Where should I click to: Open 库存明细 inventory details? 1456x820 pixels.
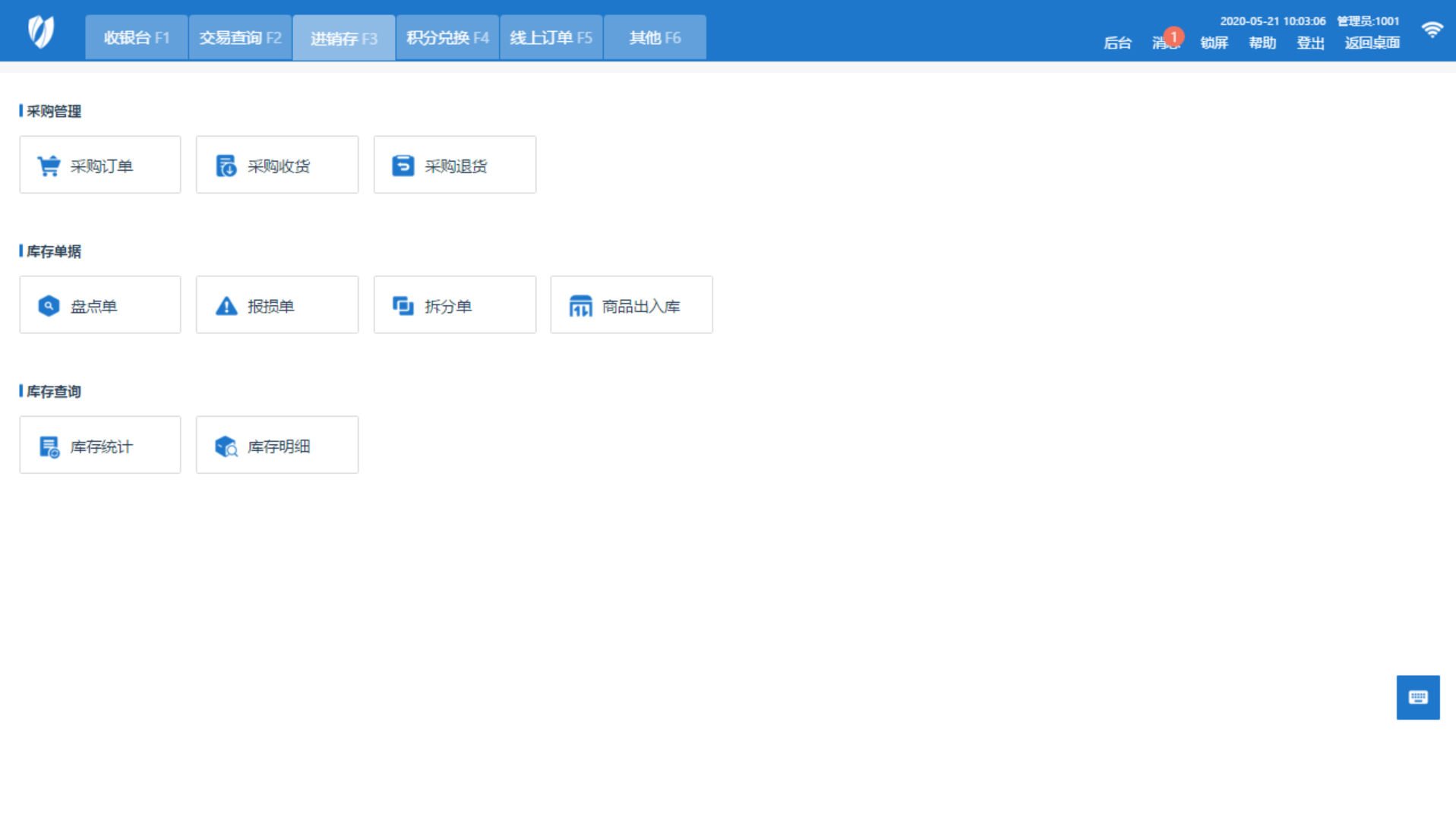(276, 444)
